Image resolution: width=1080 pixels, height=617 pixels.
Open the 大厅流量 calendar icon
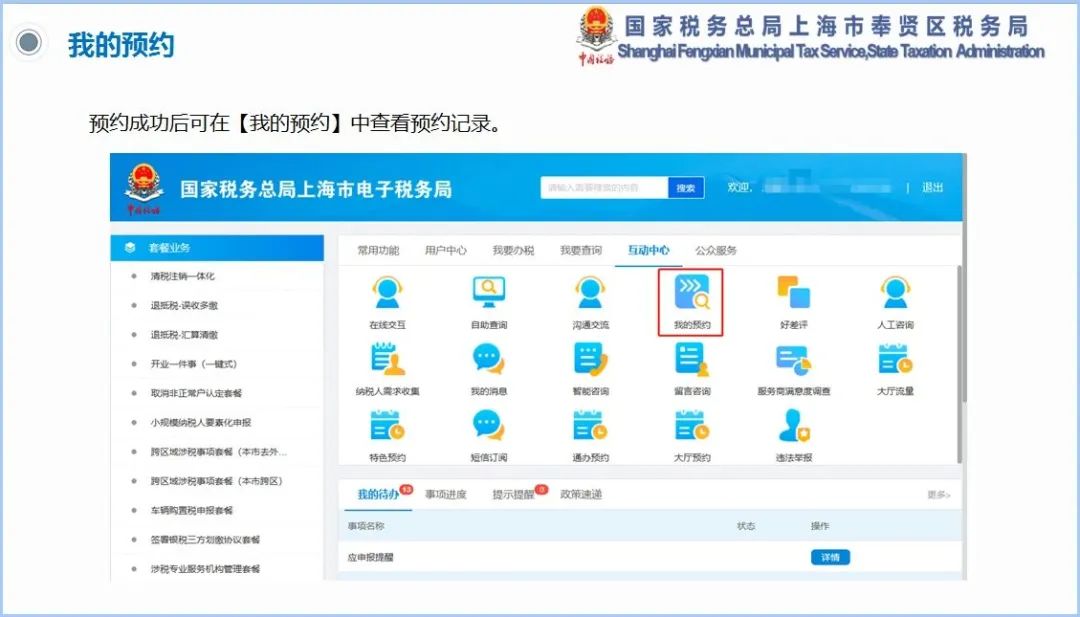pos(895,359)
